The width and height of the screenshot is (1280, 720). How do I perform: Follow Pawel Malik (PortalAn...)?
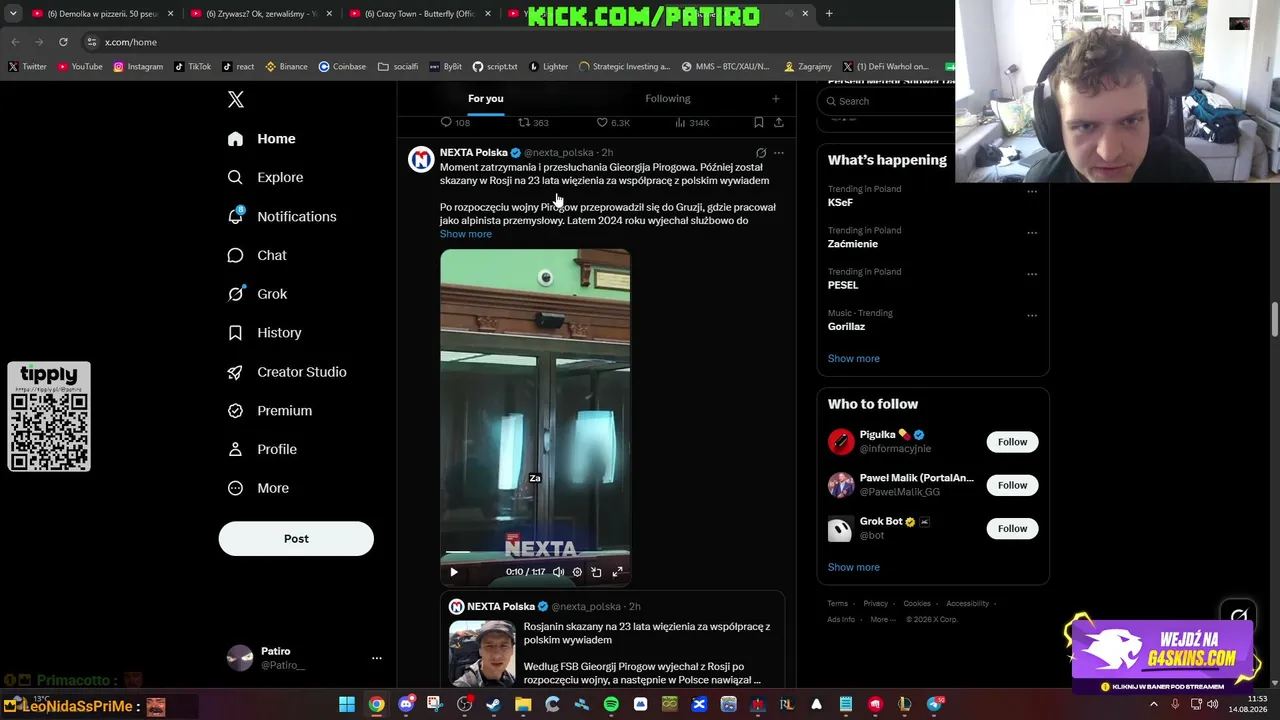pos(1012,485)
